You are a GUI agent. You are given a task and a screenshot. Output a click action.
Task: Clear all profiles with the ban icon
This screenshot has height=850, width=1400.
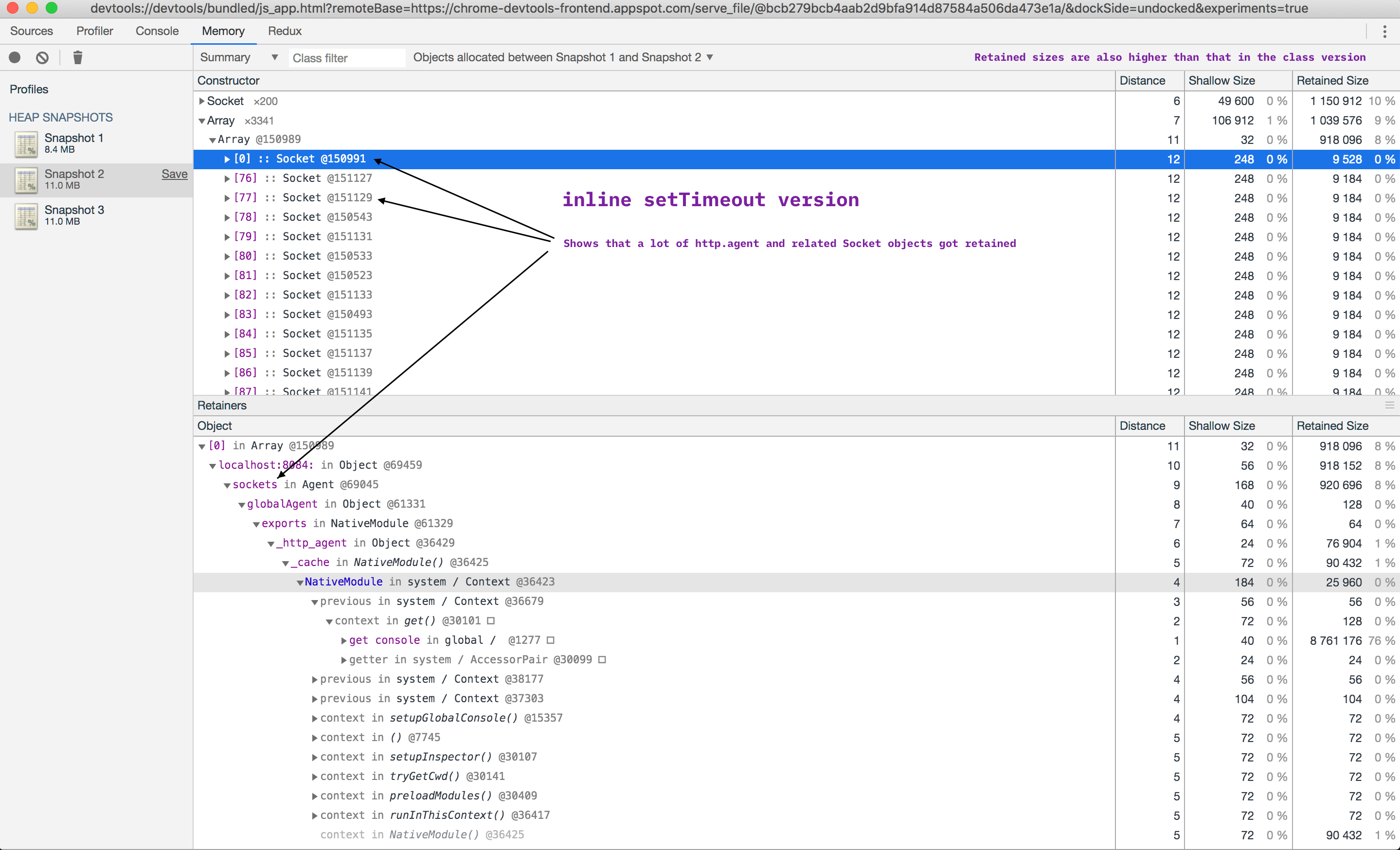[42, 57]
